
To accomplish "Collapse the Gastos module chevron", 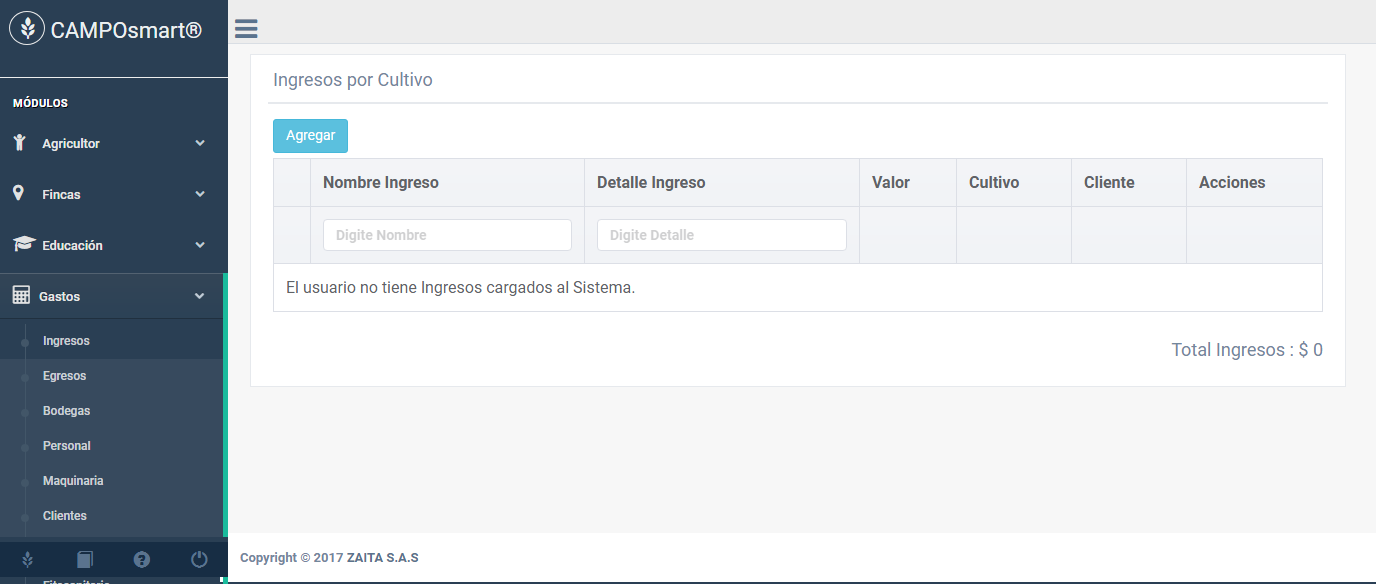I will tap(200, 296).
